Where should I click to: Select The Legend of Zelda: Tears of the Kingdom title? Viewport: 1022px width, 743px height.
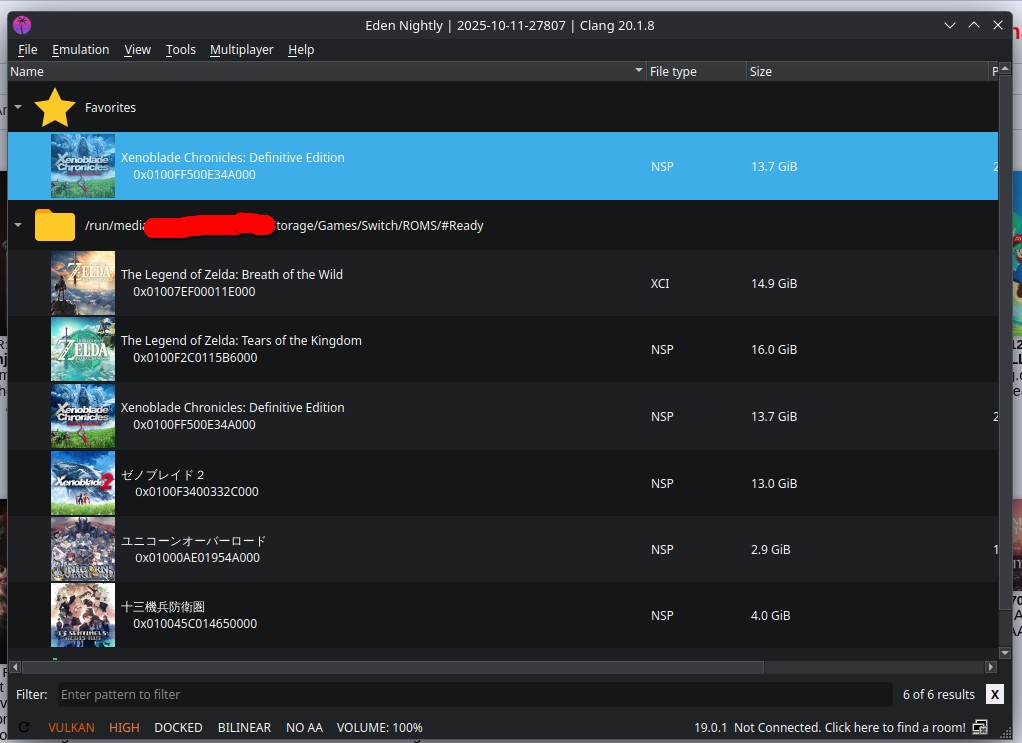click(241, 340)
